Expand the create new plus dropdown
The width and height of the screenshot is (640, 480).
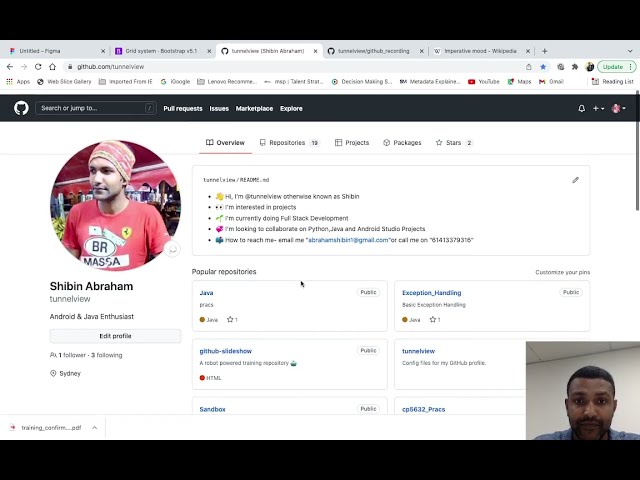click(x=598, y=108)
